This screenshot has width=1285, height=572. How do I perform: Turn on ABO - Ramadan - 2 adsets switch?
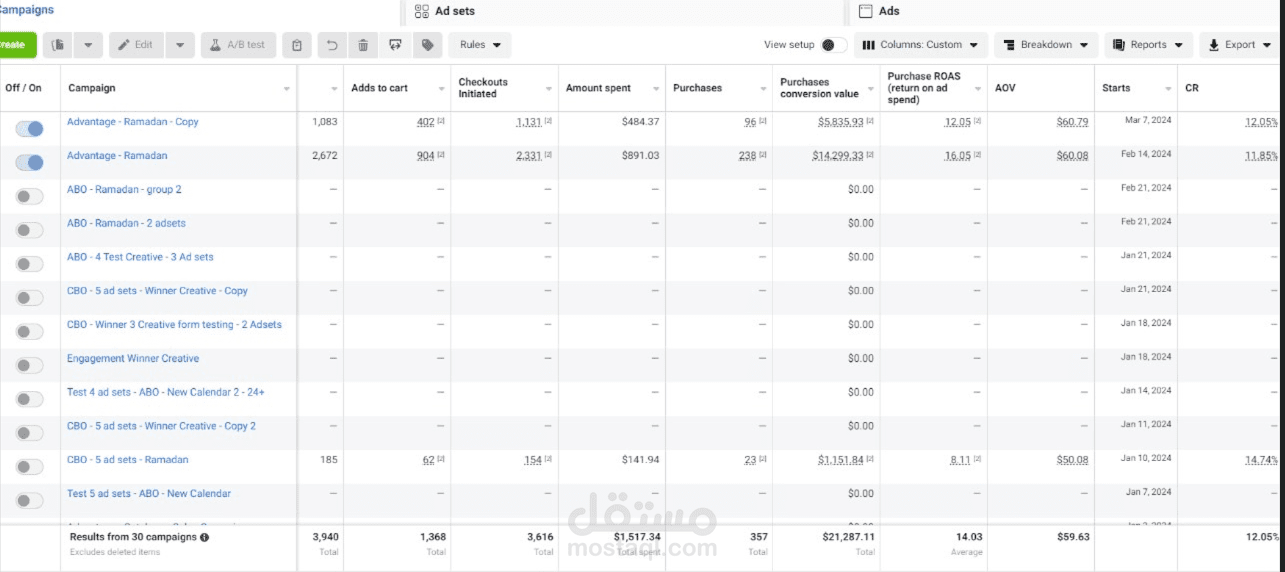30,230
